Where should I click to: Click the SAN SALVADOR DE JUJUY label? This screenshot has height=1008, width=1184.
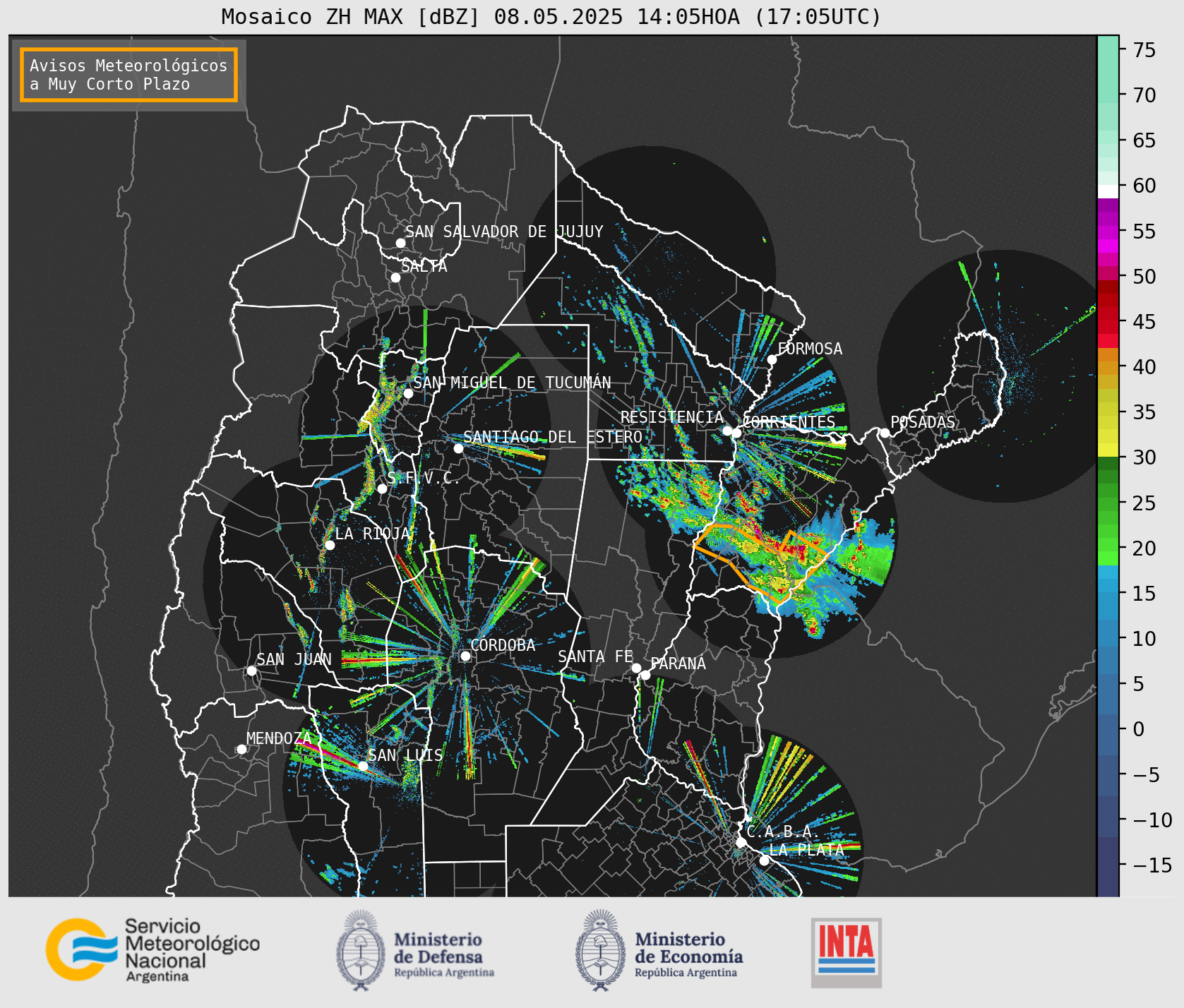504,232
